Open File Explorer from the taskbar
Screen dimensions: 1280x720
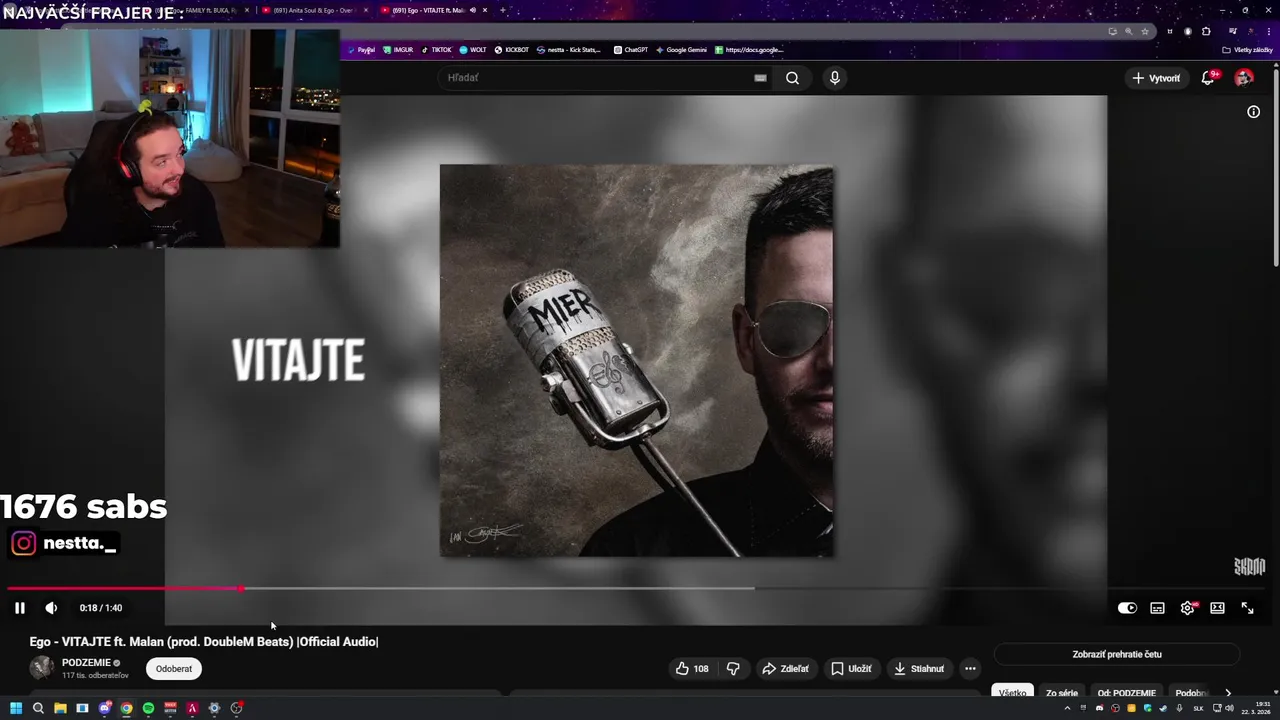click(x=60, y=708)
